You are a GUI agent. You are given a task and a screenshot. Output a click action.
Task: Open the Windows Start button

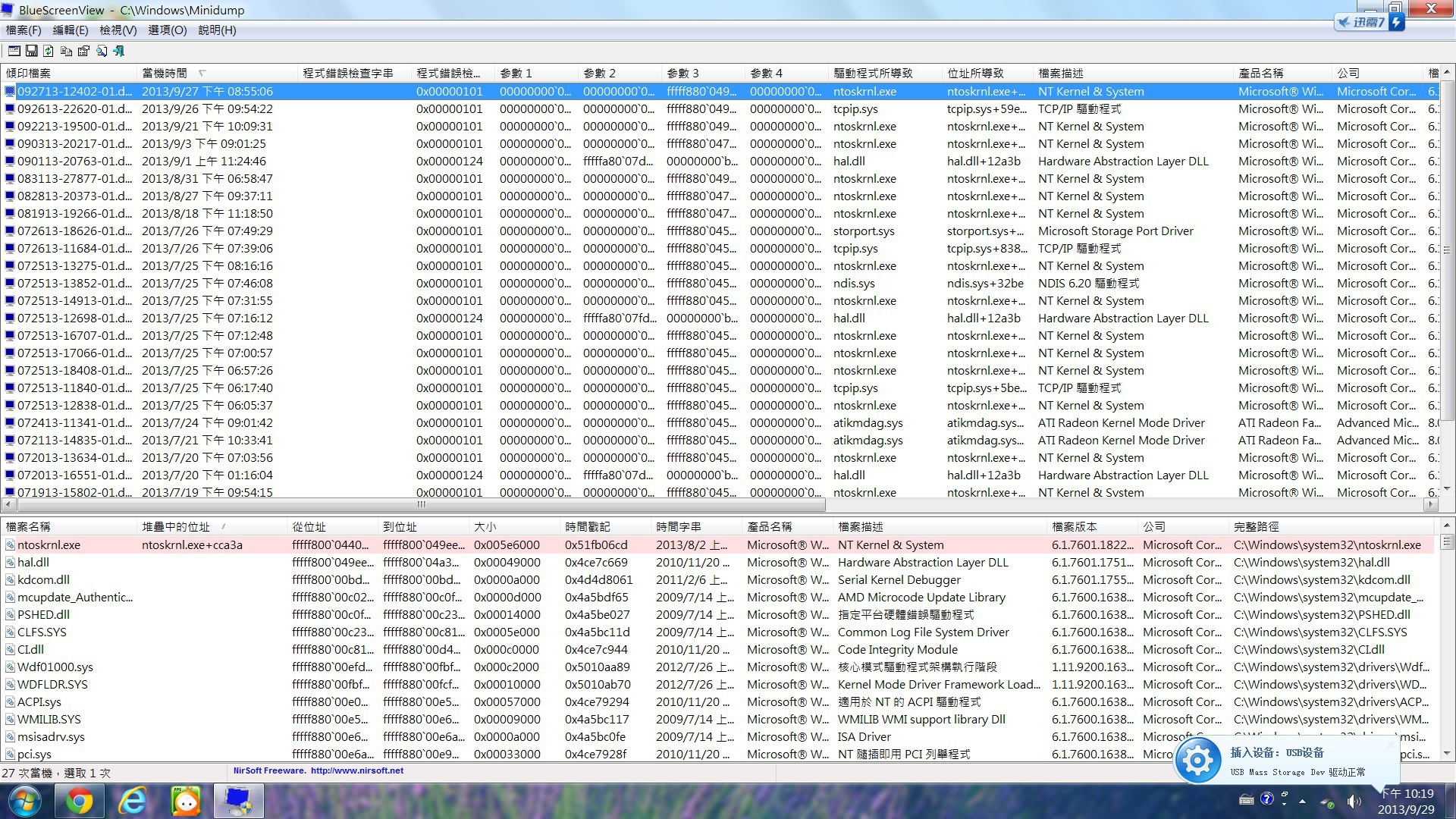[x=24, y=802]
